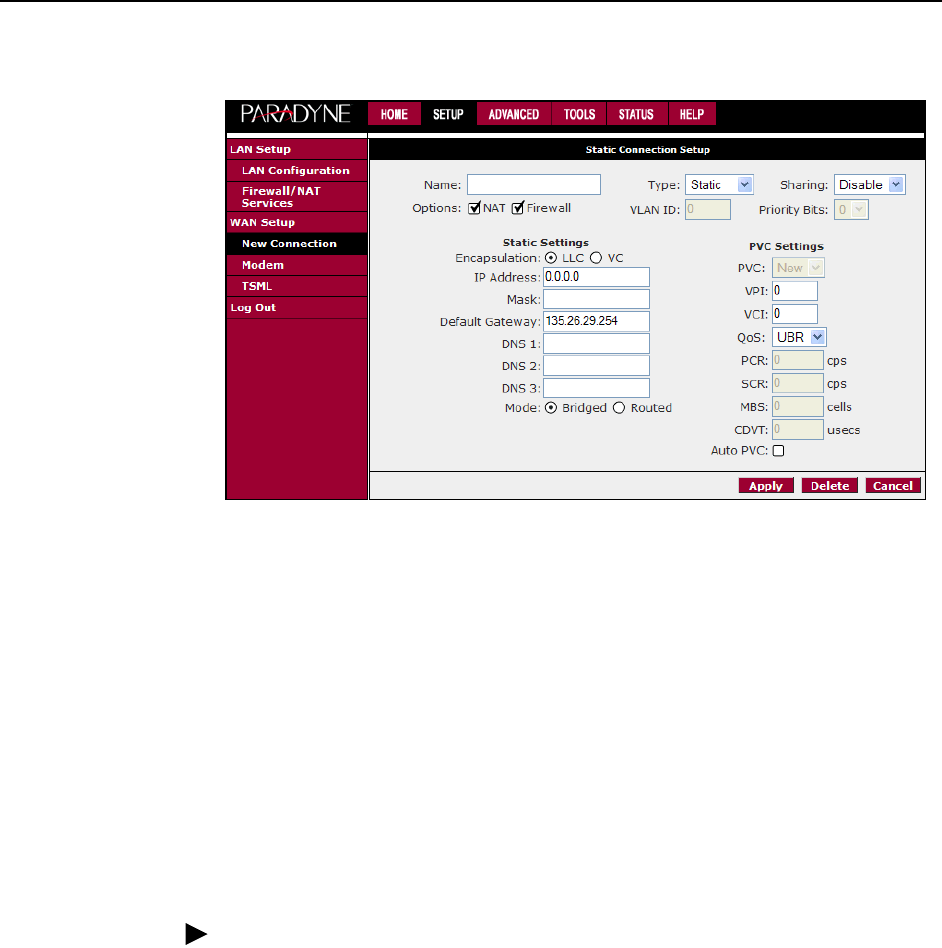Click the DNS 1 field
942x948 pixels.
[596, 343]
